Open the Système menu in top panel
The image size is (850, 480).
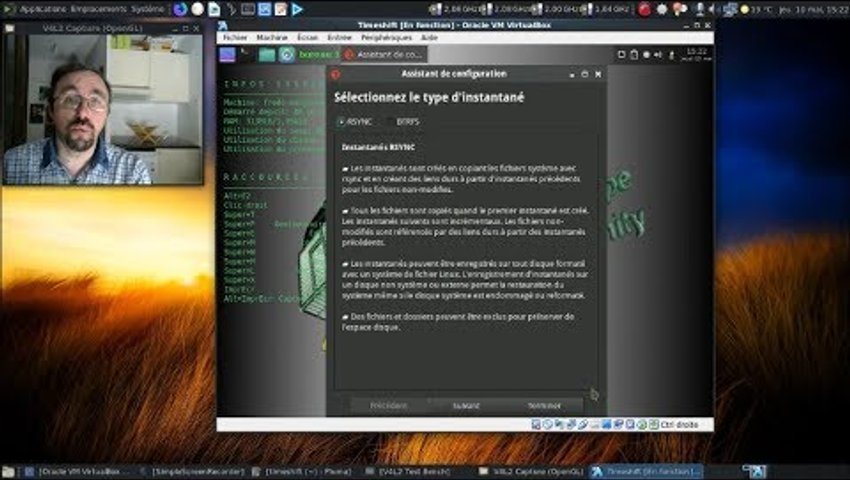tap(147, 9)
